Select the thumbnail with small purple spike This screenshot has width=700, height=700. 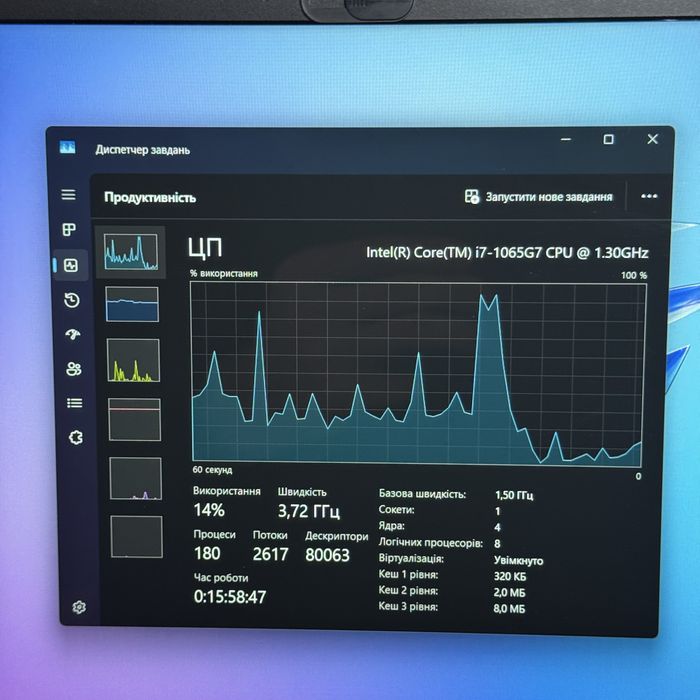click(135, 478)
